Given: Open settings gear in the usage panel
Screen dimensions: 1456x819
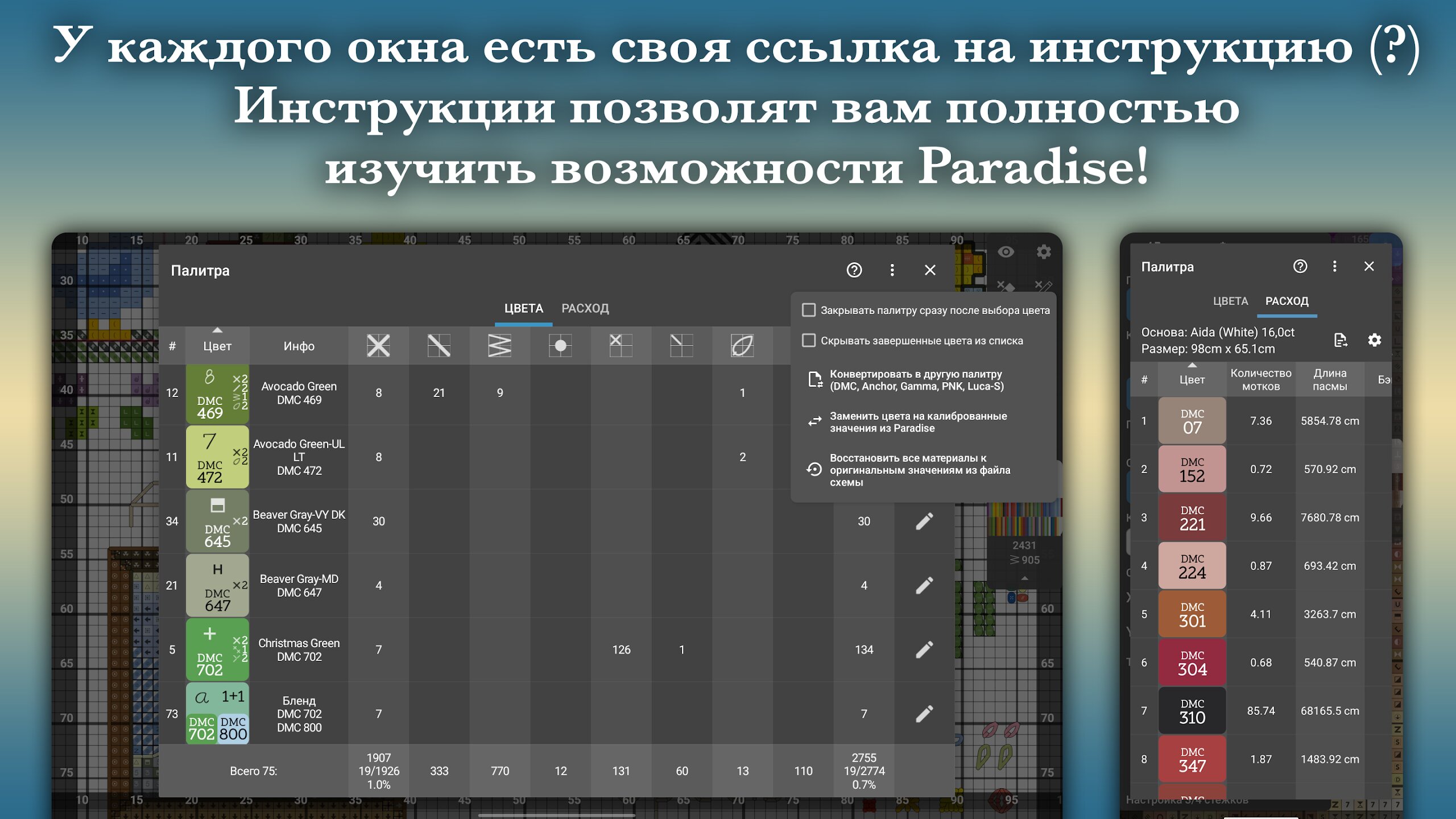Looking at the screenshot, I should pos(1375,340).
